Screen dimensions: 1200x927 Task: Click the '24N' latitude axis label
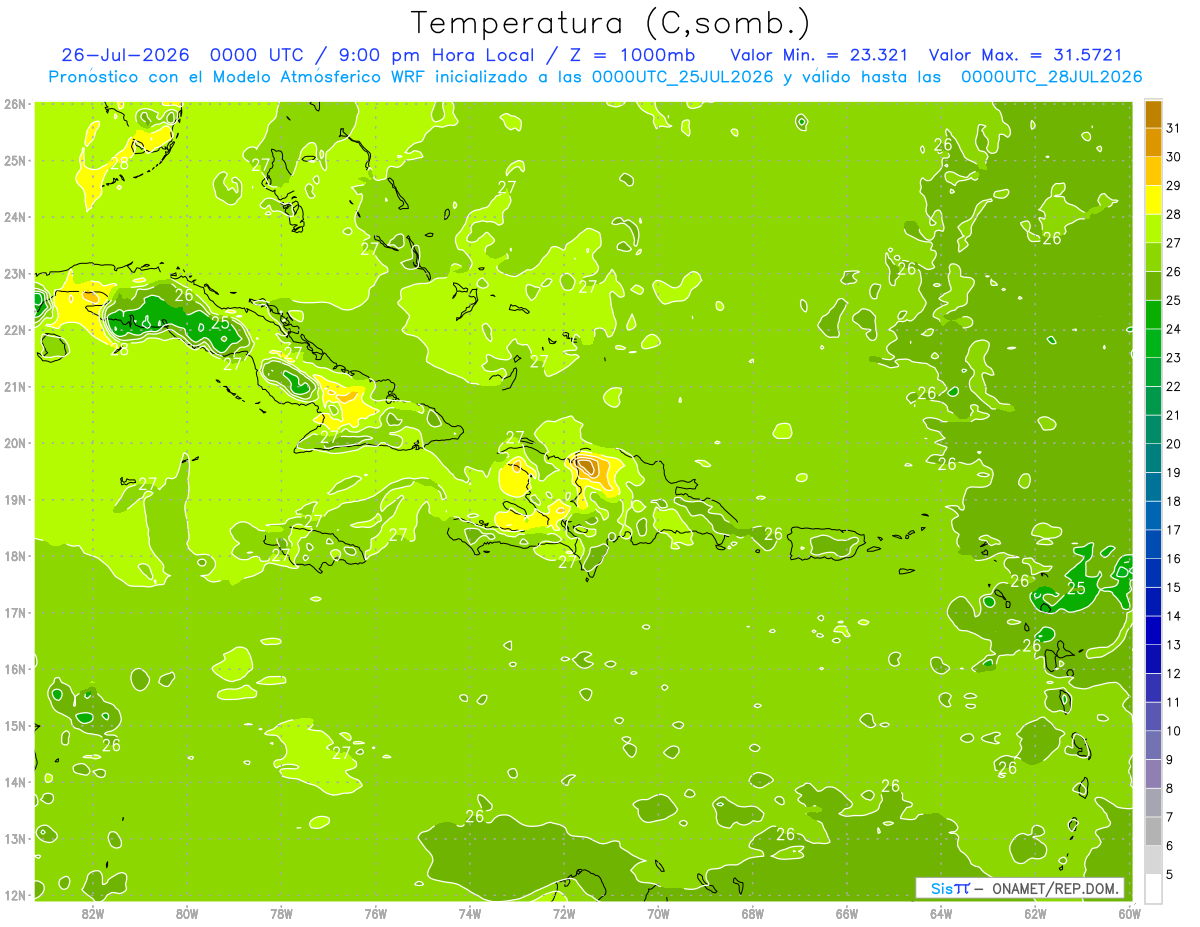click(15, 217)
